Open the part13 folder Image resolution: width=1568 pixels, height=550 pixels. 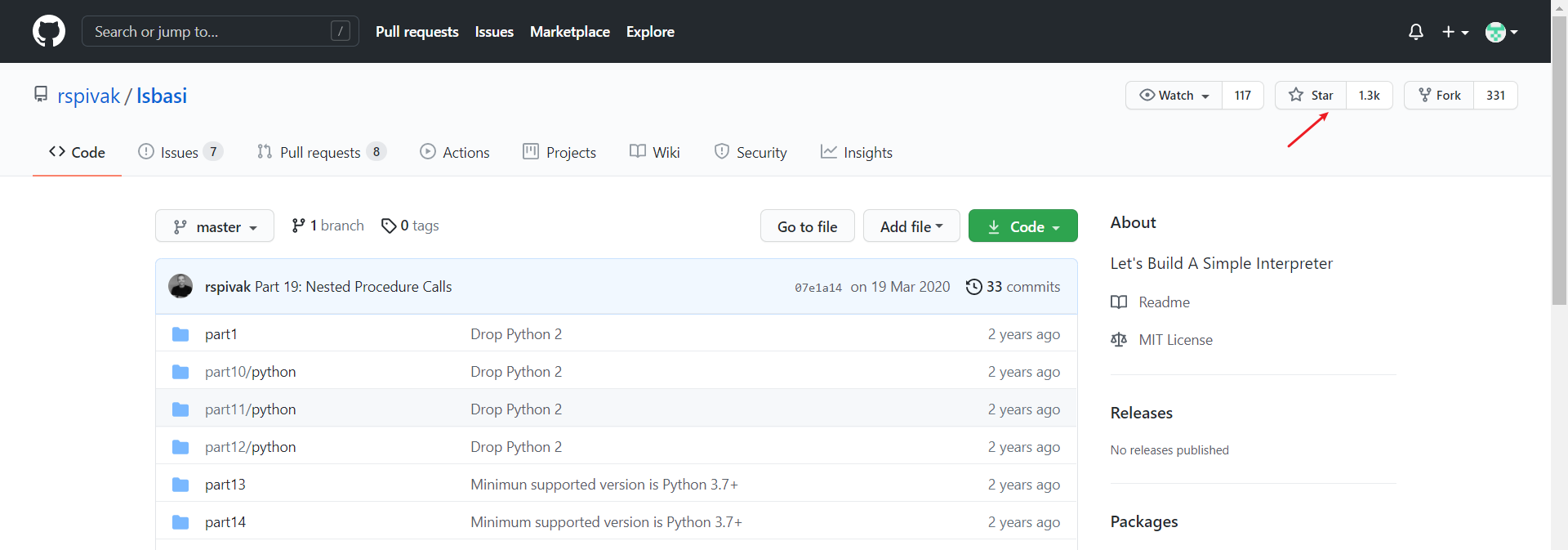(225, 485)
